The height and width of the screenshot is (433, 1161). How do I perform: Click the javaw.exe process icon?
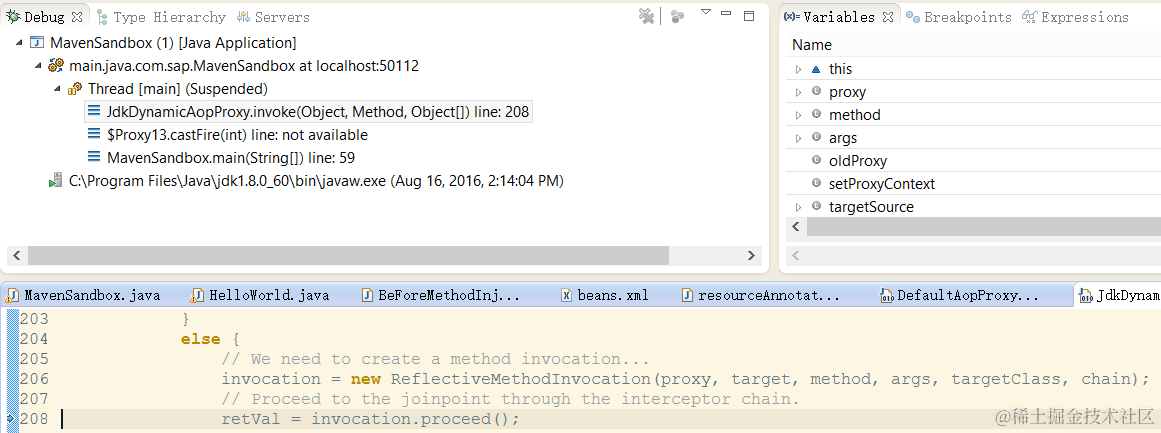[56, 181]
